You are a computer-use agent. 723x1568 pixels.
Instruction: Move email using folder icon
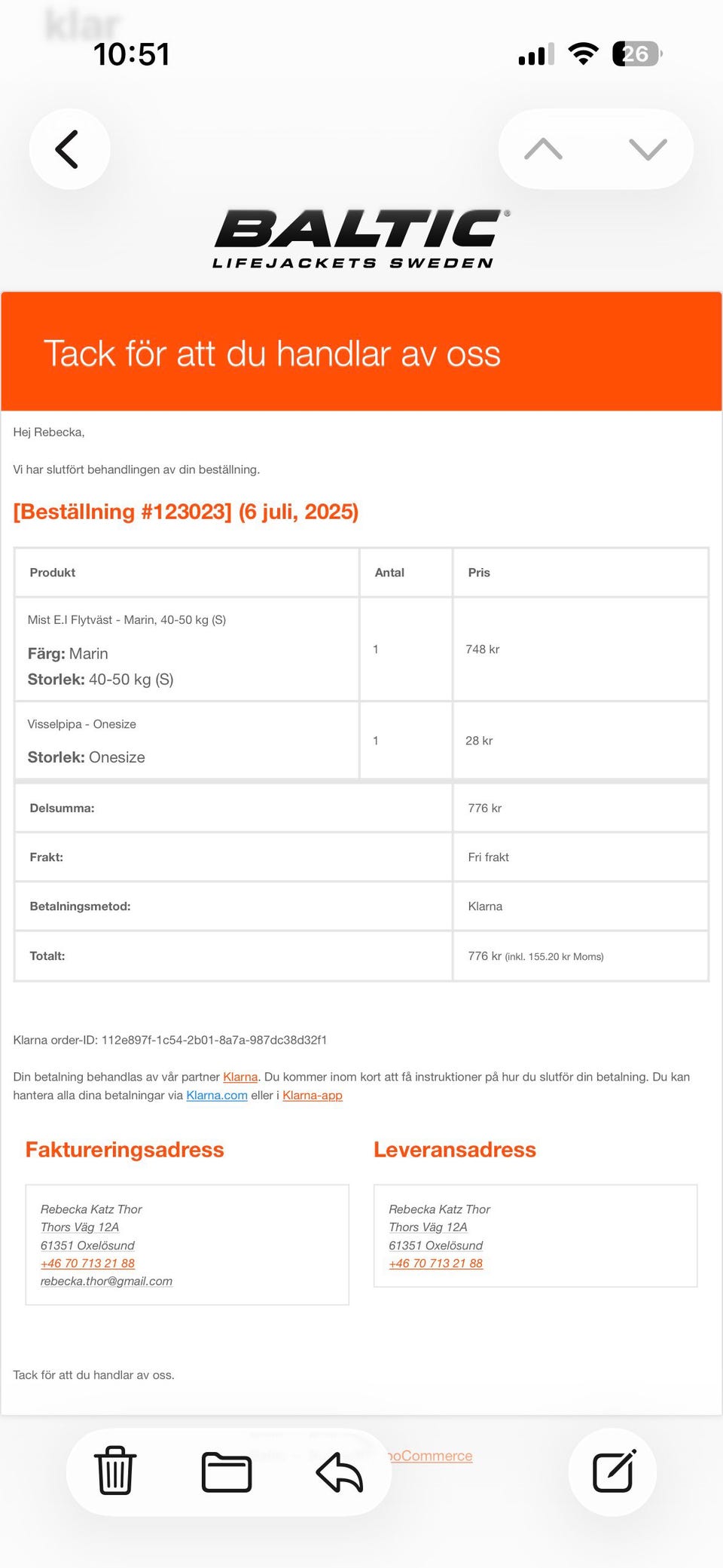tap(227, 1472)
